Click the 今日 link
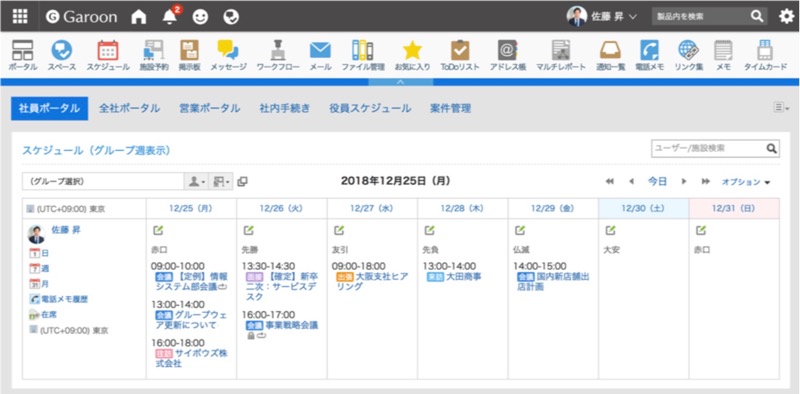 click(x=657, y=181)
